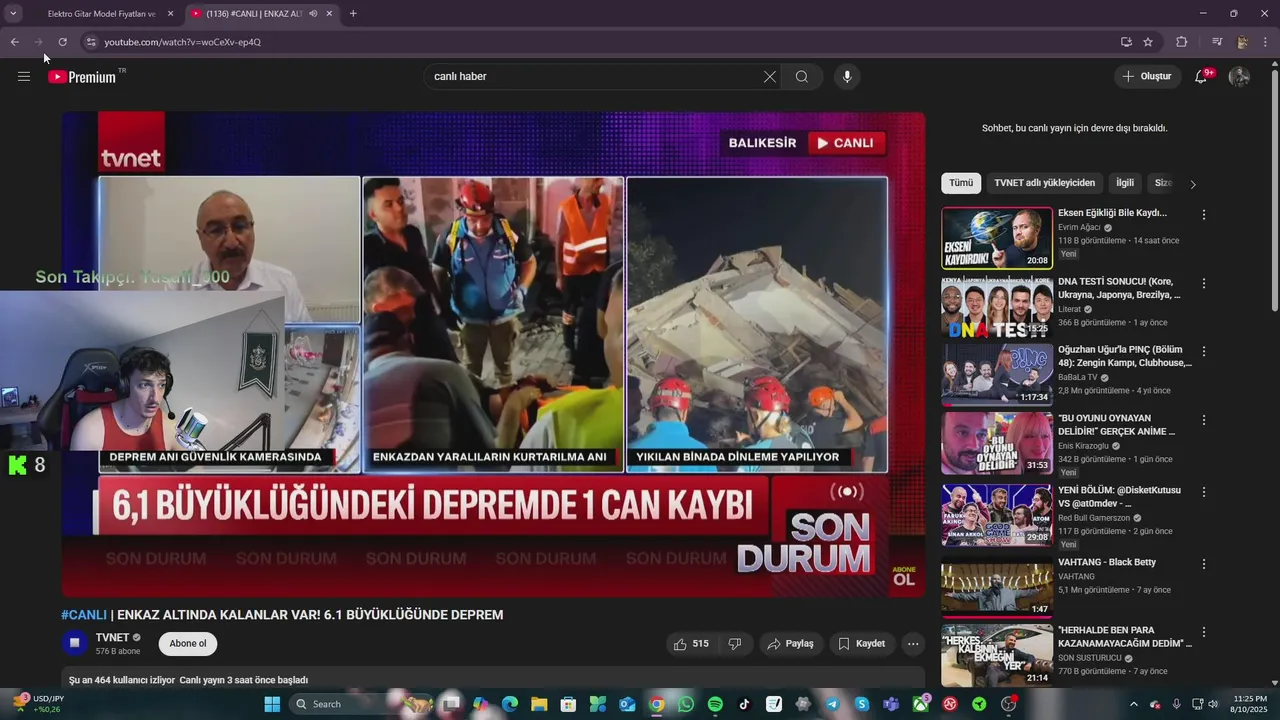
Task: Select the Tümü filter chip
Action: pyautogui.click(x=961, y=183)
